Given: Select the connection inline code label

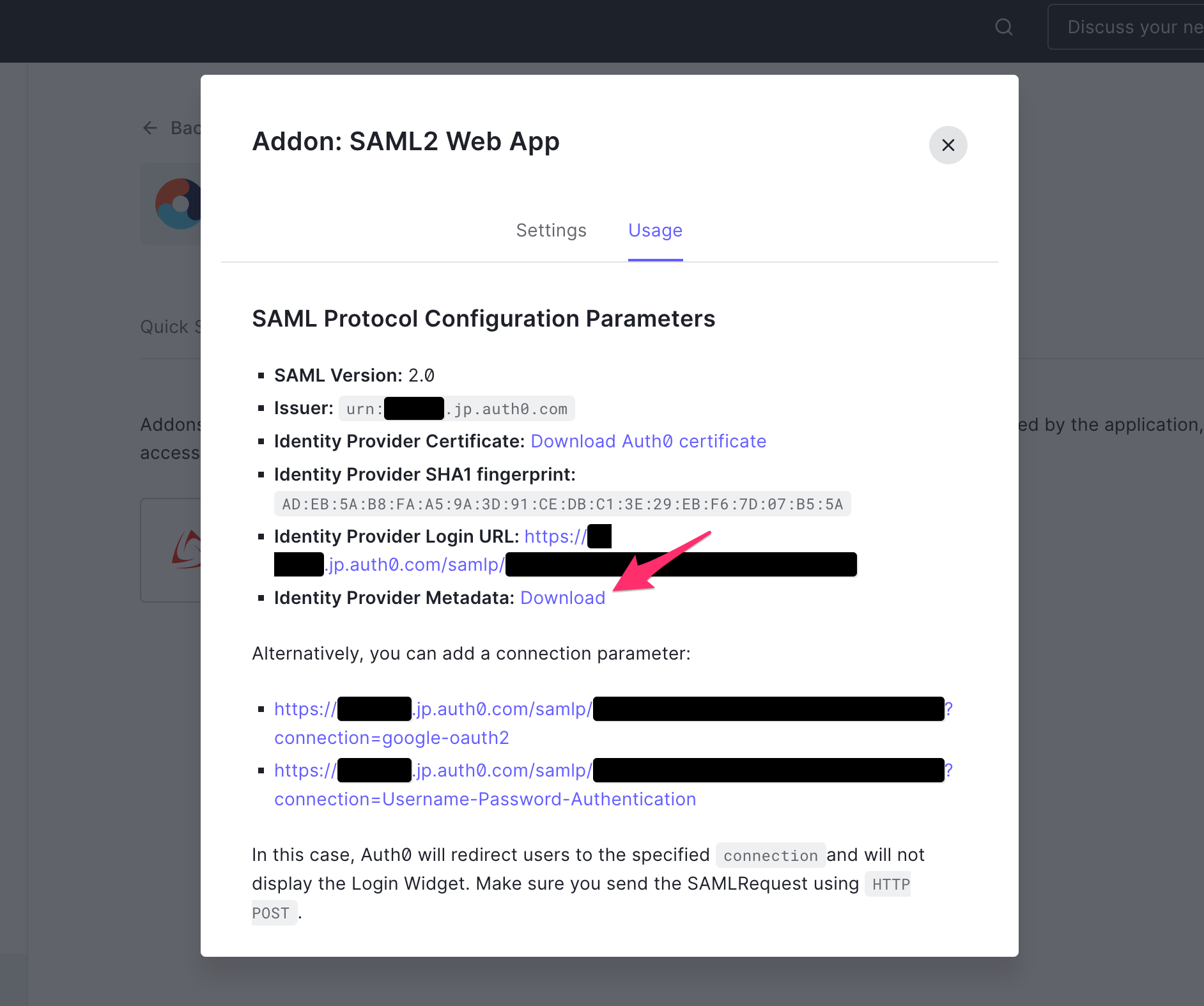Looking at the screenshot, I should (770, 855).
